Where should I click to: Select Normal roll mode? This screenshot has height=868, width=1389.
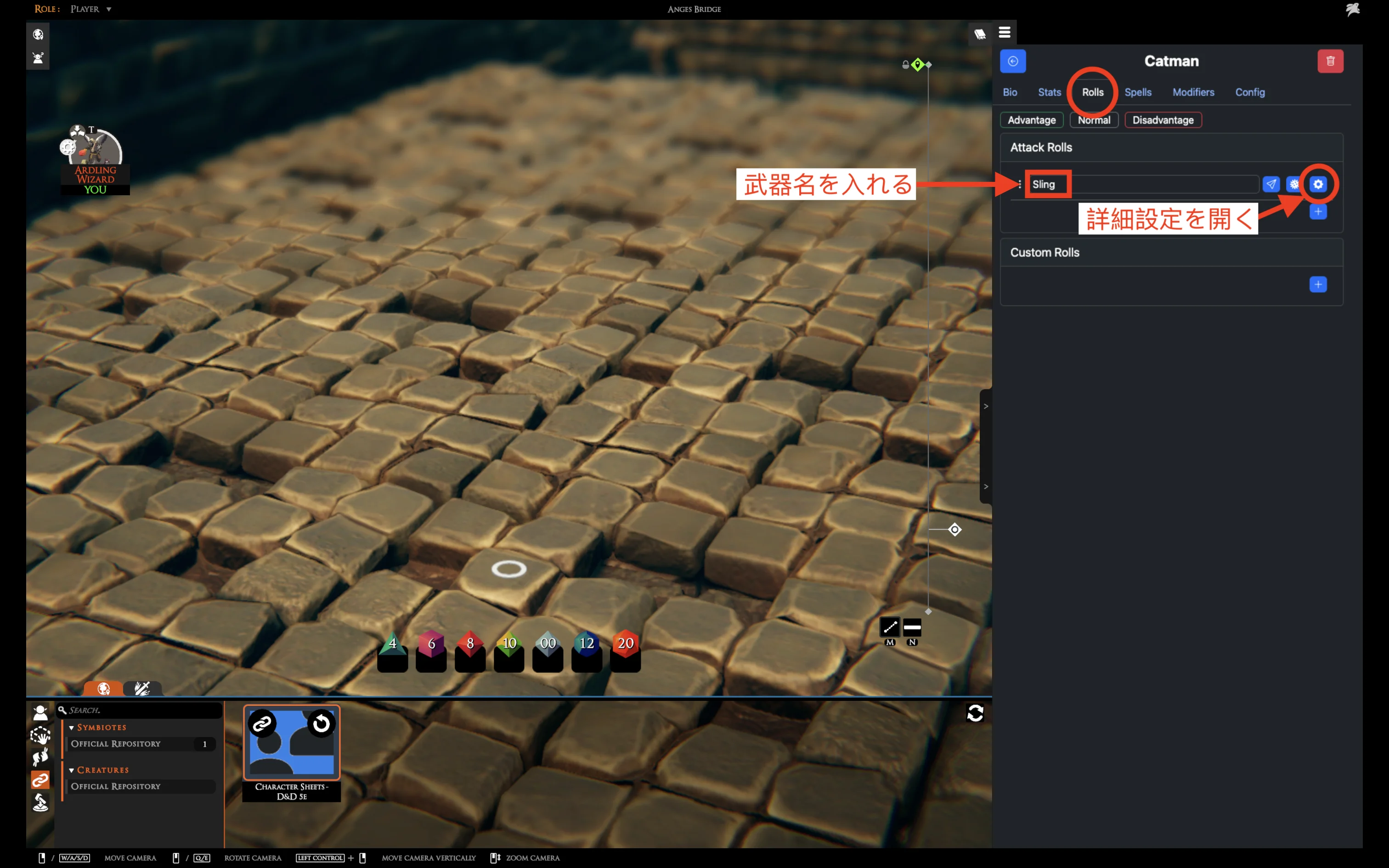(1093, 120)
